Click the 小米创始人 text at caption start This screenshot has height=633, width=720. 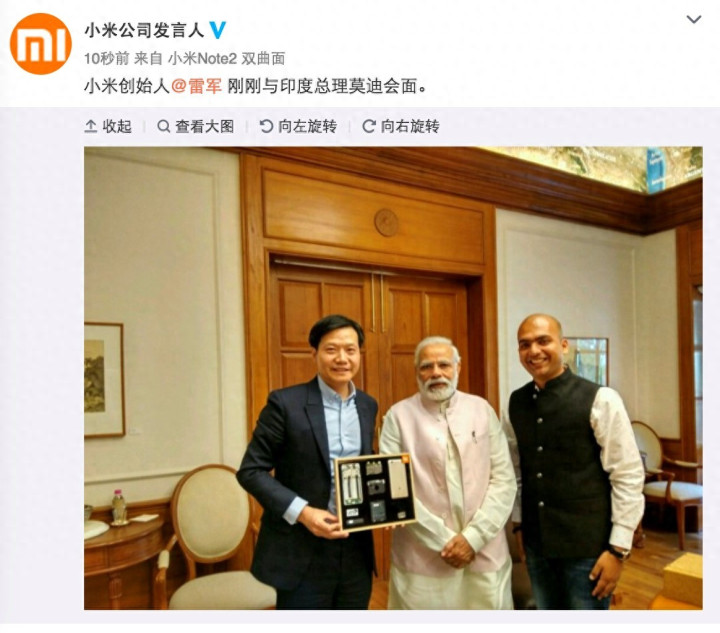127,86
